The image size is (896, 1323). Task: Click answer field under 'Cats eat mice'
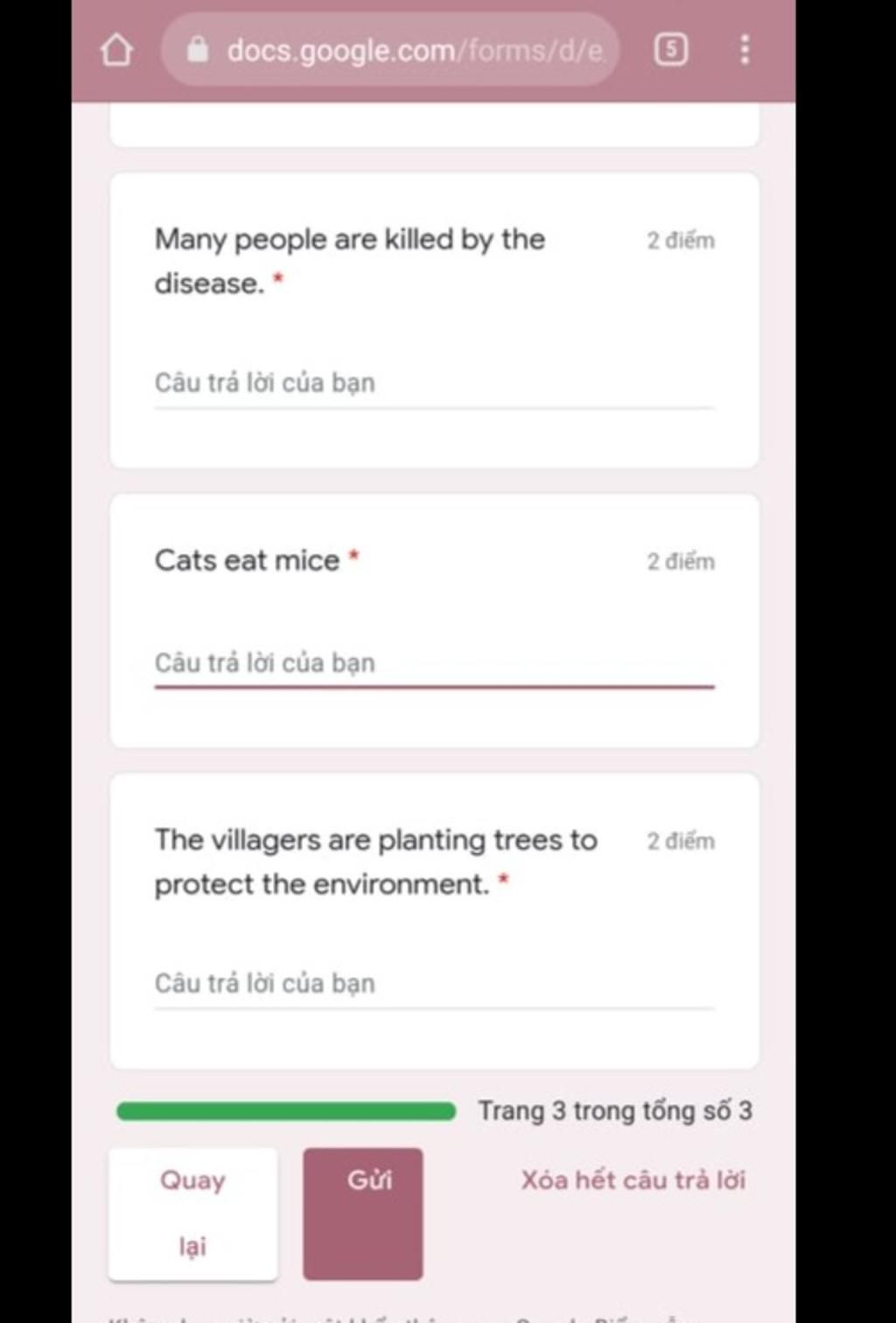[x=434, y=663]
